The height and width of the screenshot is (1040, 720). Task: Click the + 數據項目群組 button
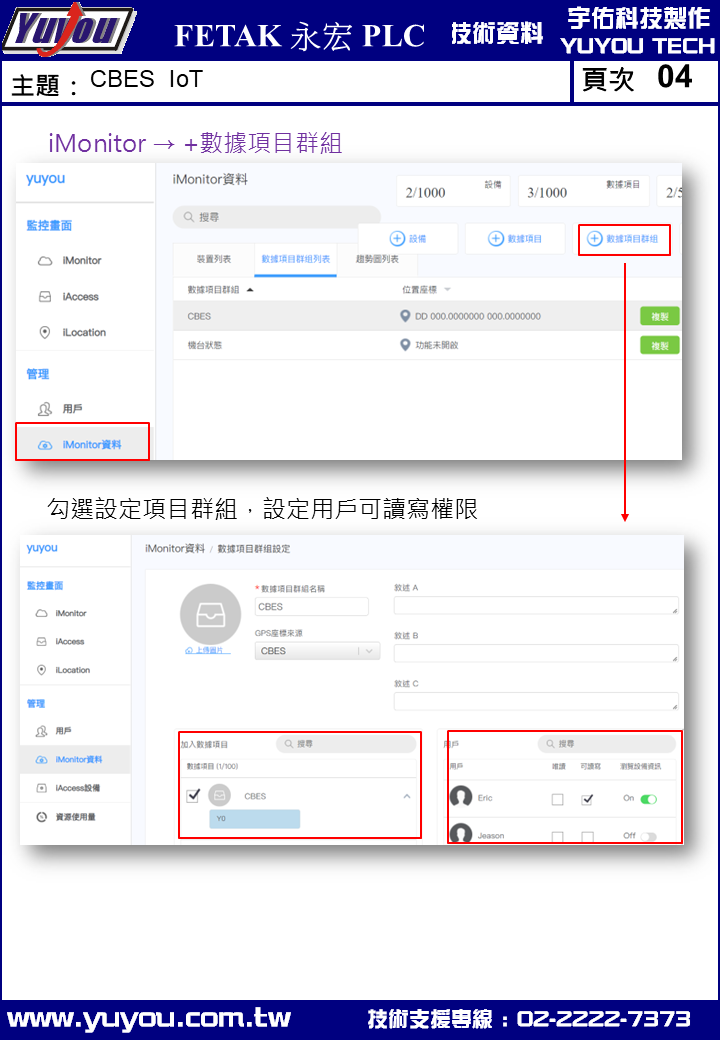(x=624, y=239)
